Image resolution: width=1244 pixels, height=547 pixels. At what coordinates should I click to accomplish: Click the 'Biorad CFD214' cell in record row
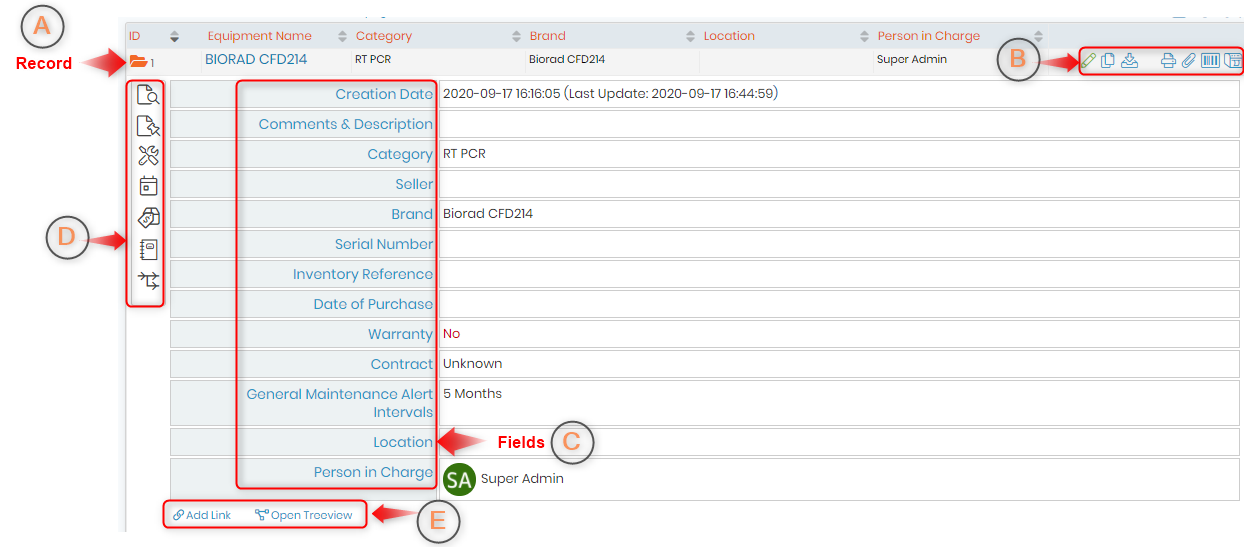tap(567, 60)
